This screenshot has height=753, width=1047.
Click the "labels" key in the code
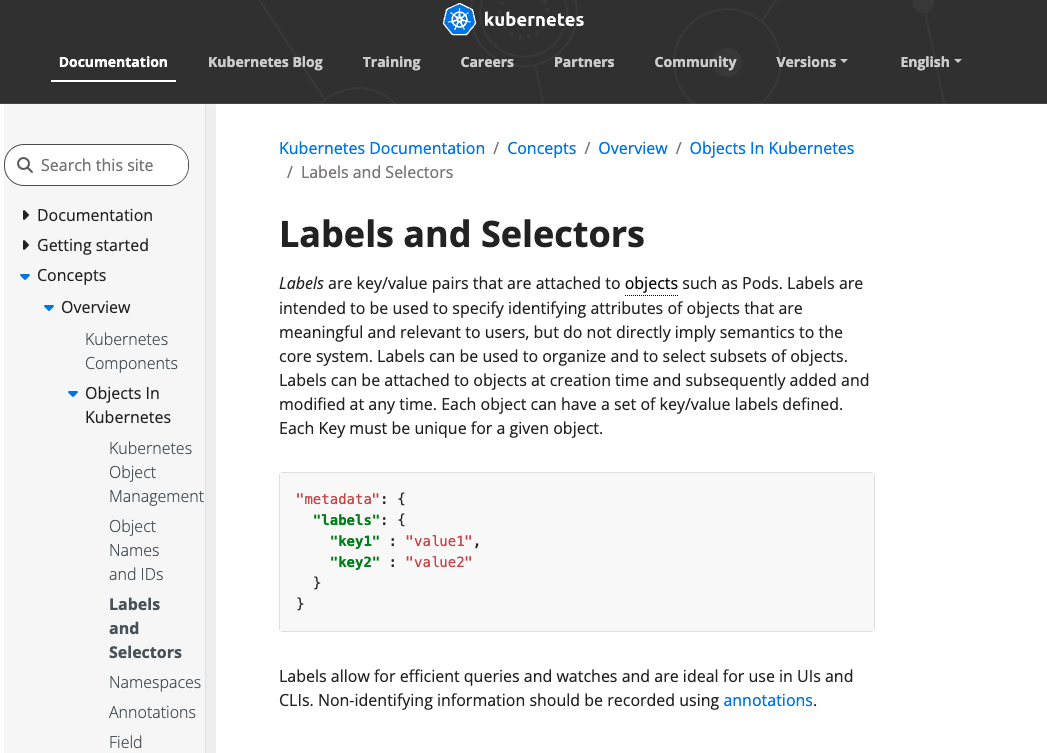[346, 520]
